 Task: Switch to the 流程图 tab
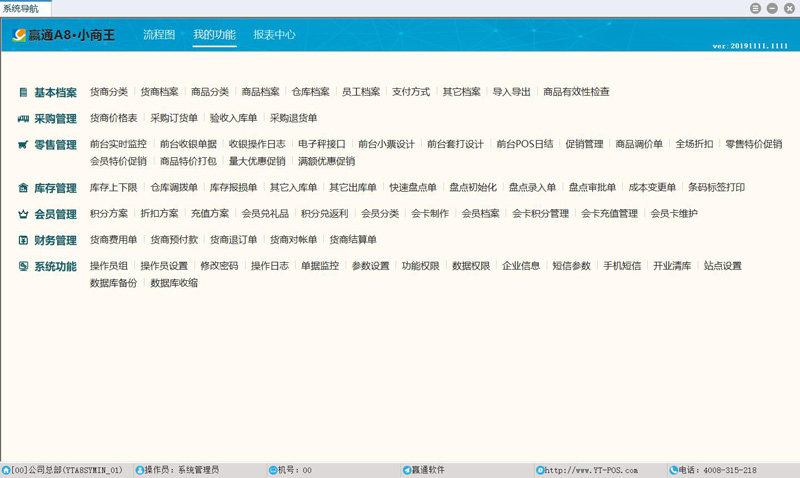(159, 35)
